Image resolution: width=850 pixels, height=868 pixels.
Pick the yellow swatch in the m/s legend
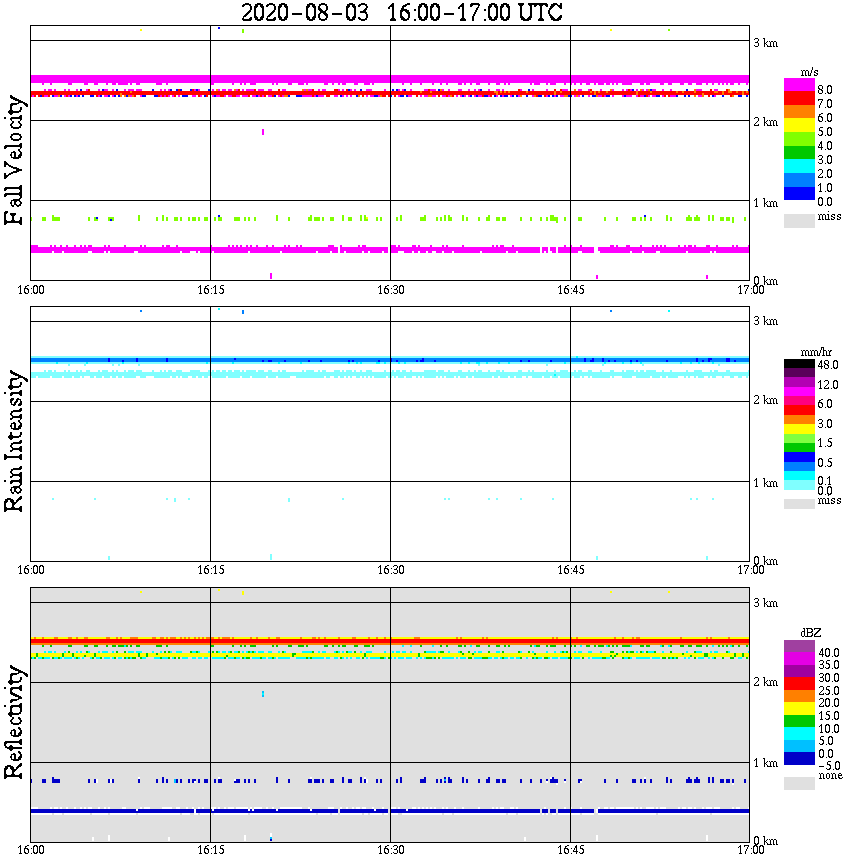[799, 126]
